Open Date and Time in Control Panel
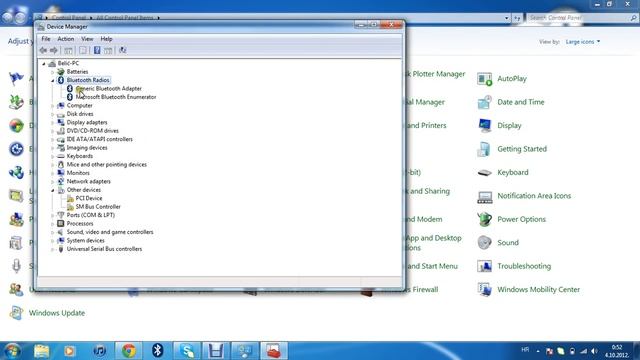The height and width of the screenshot is (360, 640). pos(520,102)
